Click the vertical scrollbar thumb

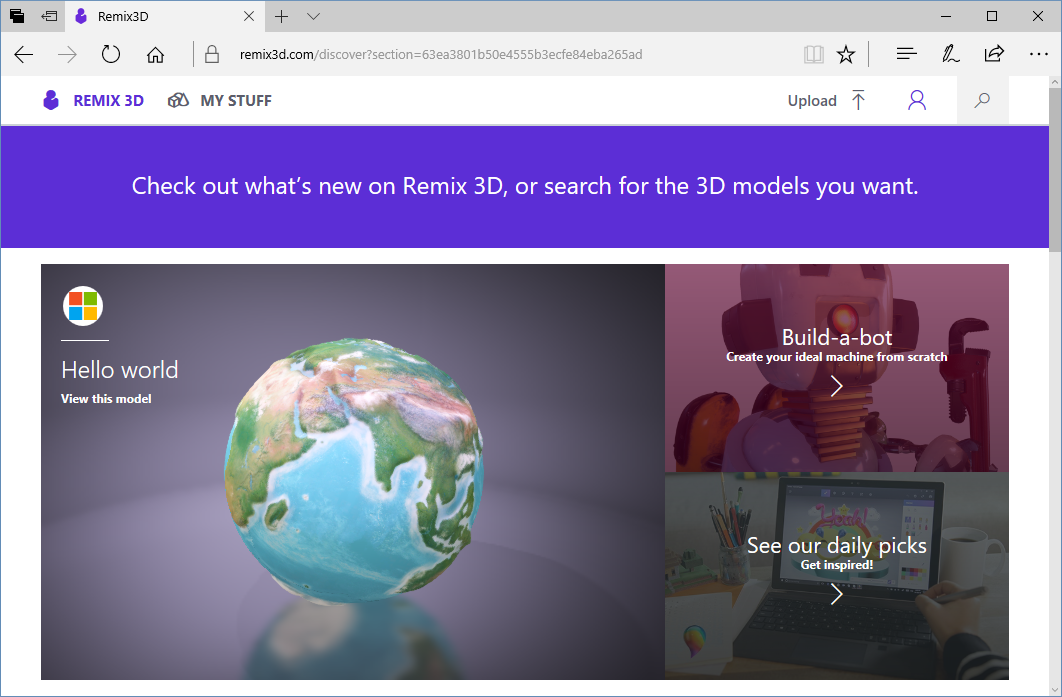tap(1055, 169)
